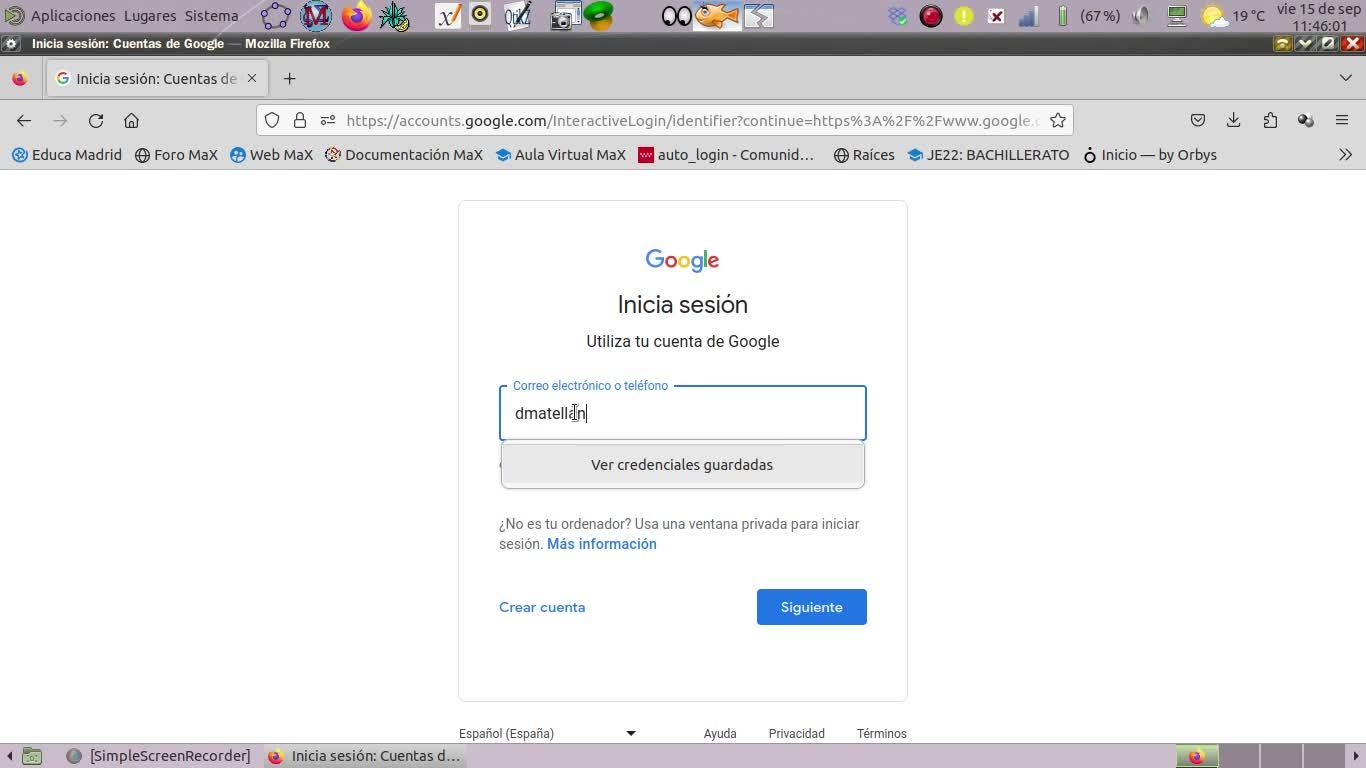Viewport: 1366px width, 768px height.
Task: Launch GeoGebra from the top panel
Action: coord(276,15)
